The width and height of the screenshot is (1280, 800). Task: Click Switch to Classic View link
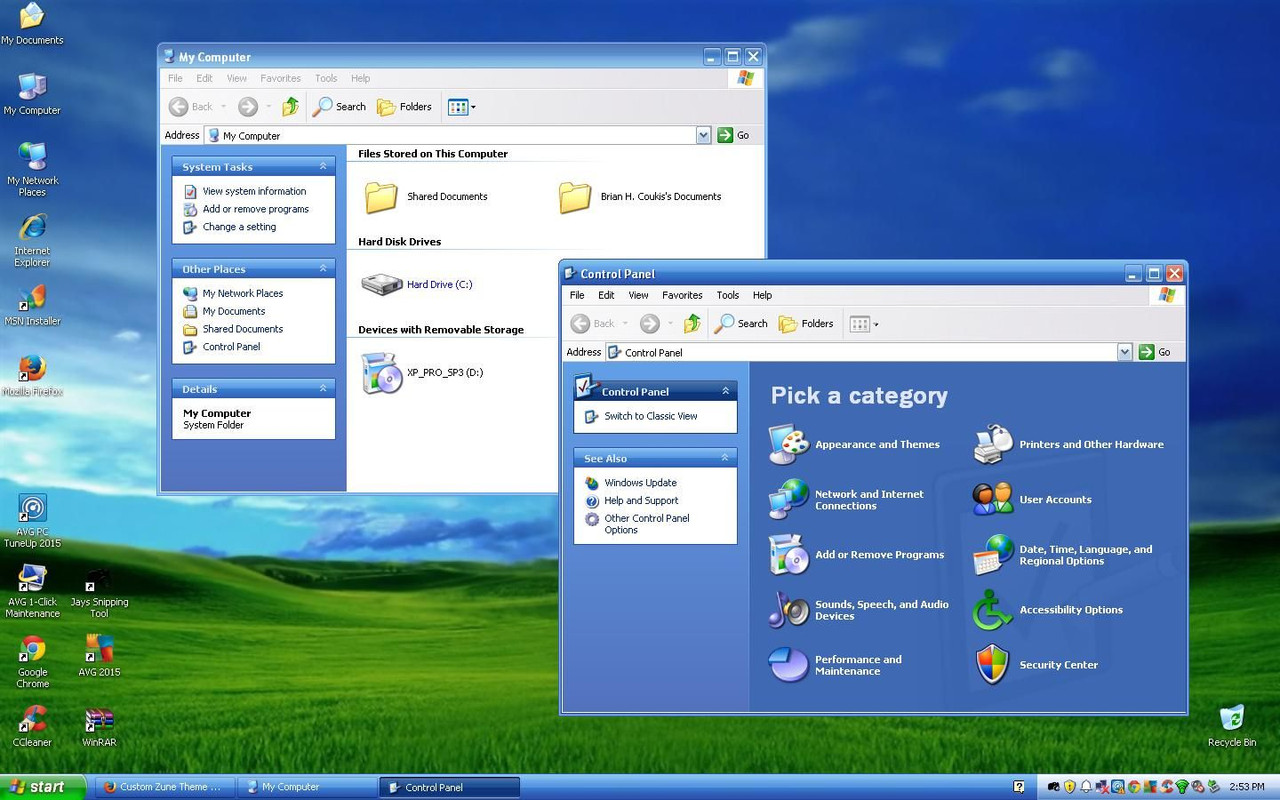tap(651, 416)
